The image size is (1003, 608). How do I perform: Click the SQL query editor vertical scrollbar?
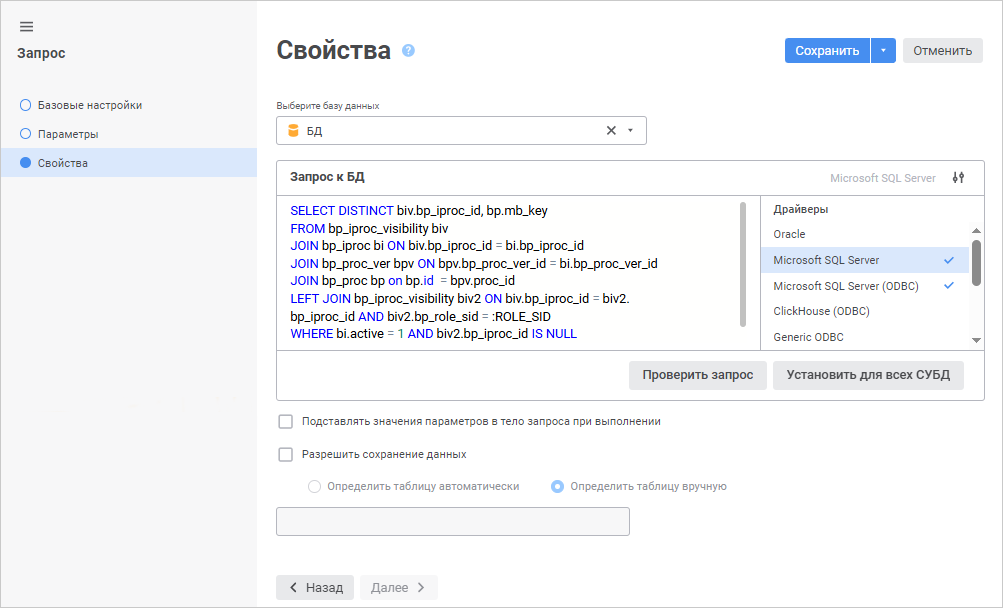click(x=743, y=264)
